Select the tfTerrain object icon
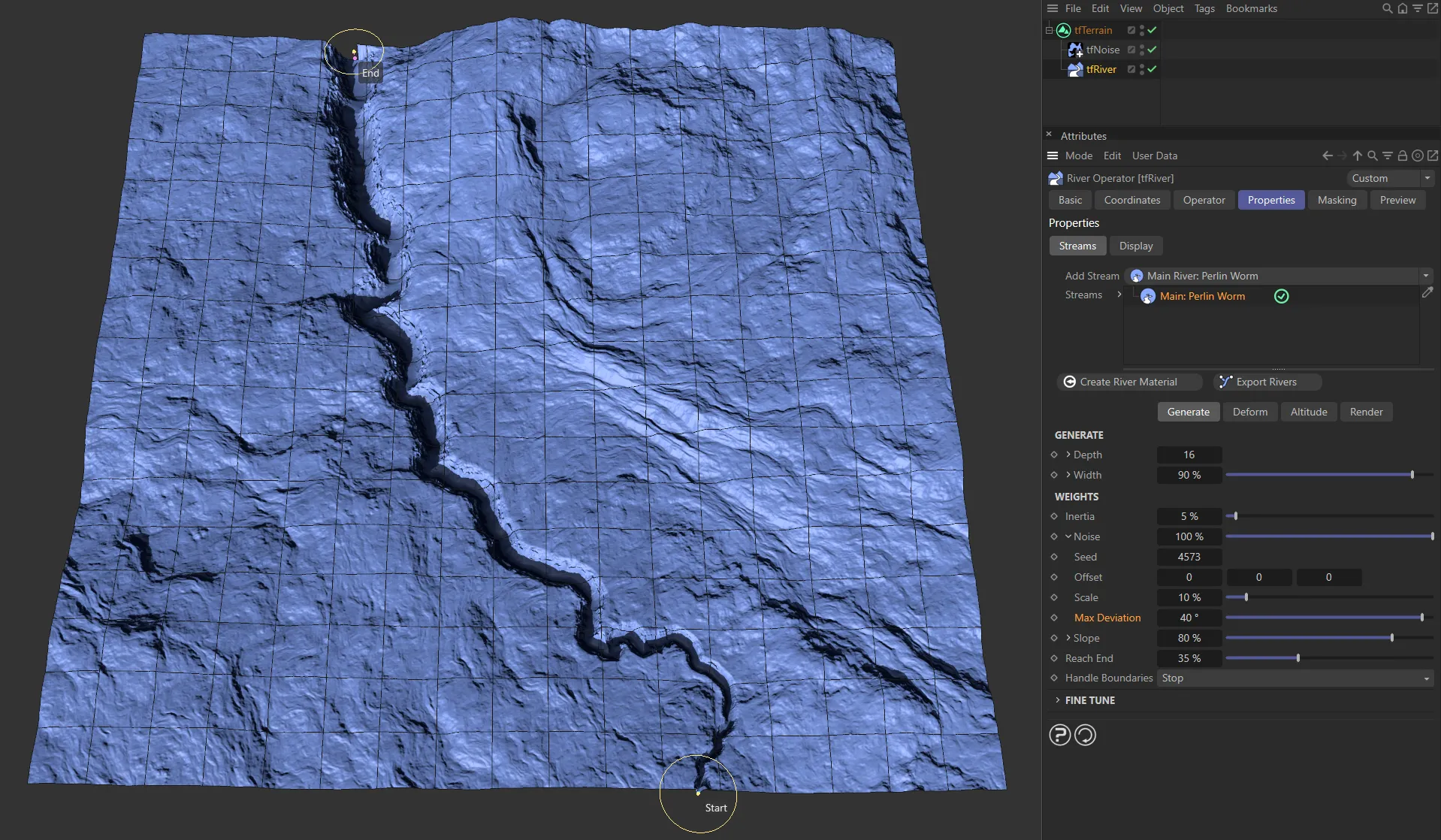1441x840 pixels. coord(1064,30)
